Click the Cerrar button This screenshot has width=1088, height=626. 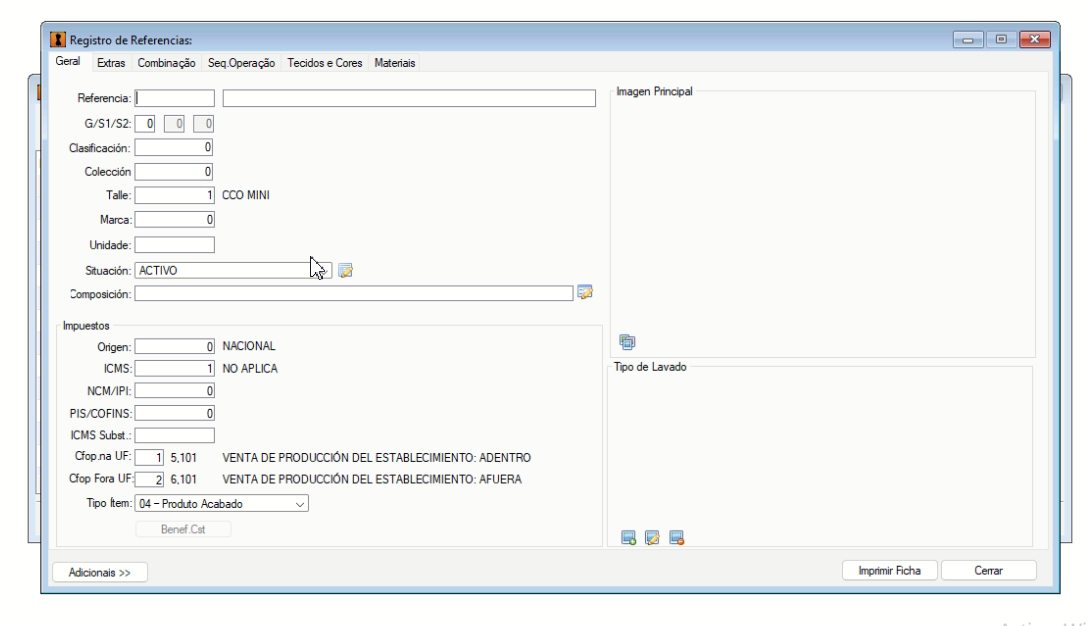click(989, 570)
